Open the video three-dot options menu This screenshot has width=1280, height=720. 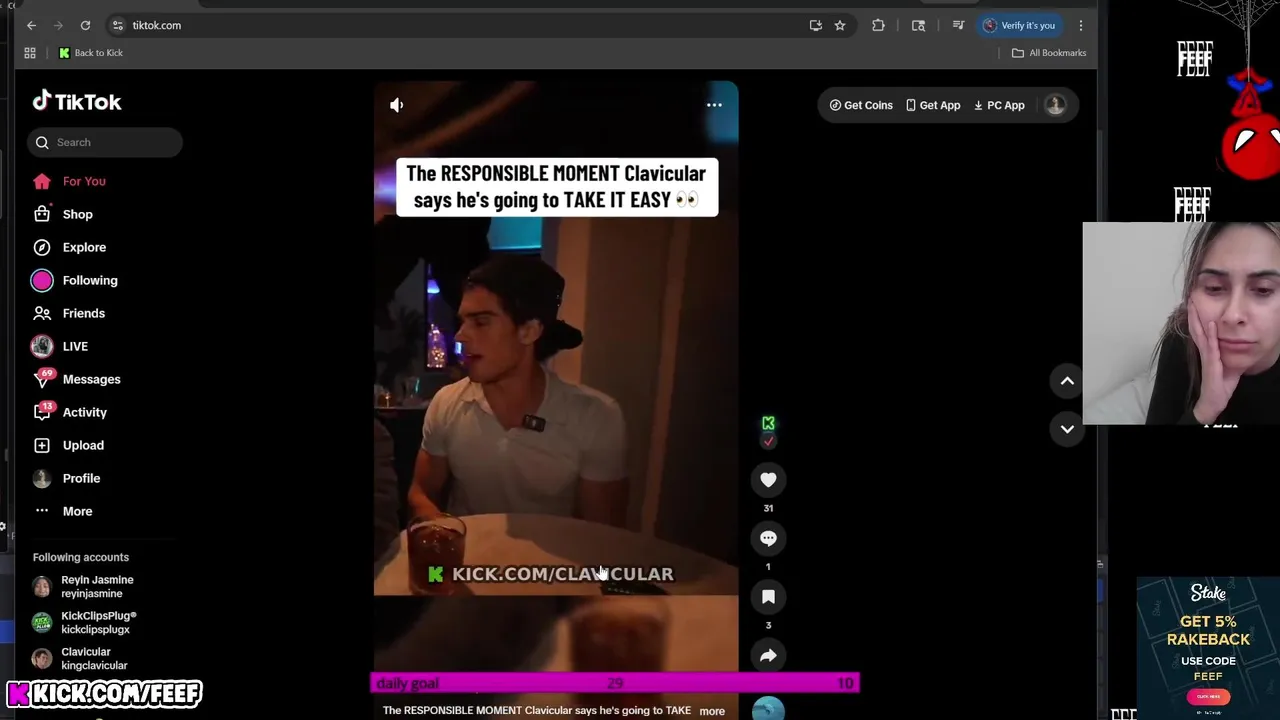coord(714,105)
